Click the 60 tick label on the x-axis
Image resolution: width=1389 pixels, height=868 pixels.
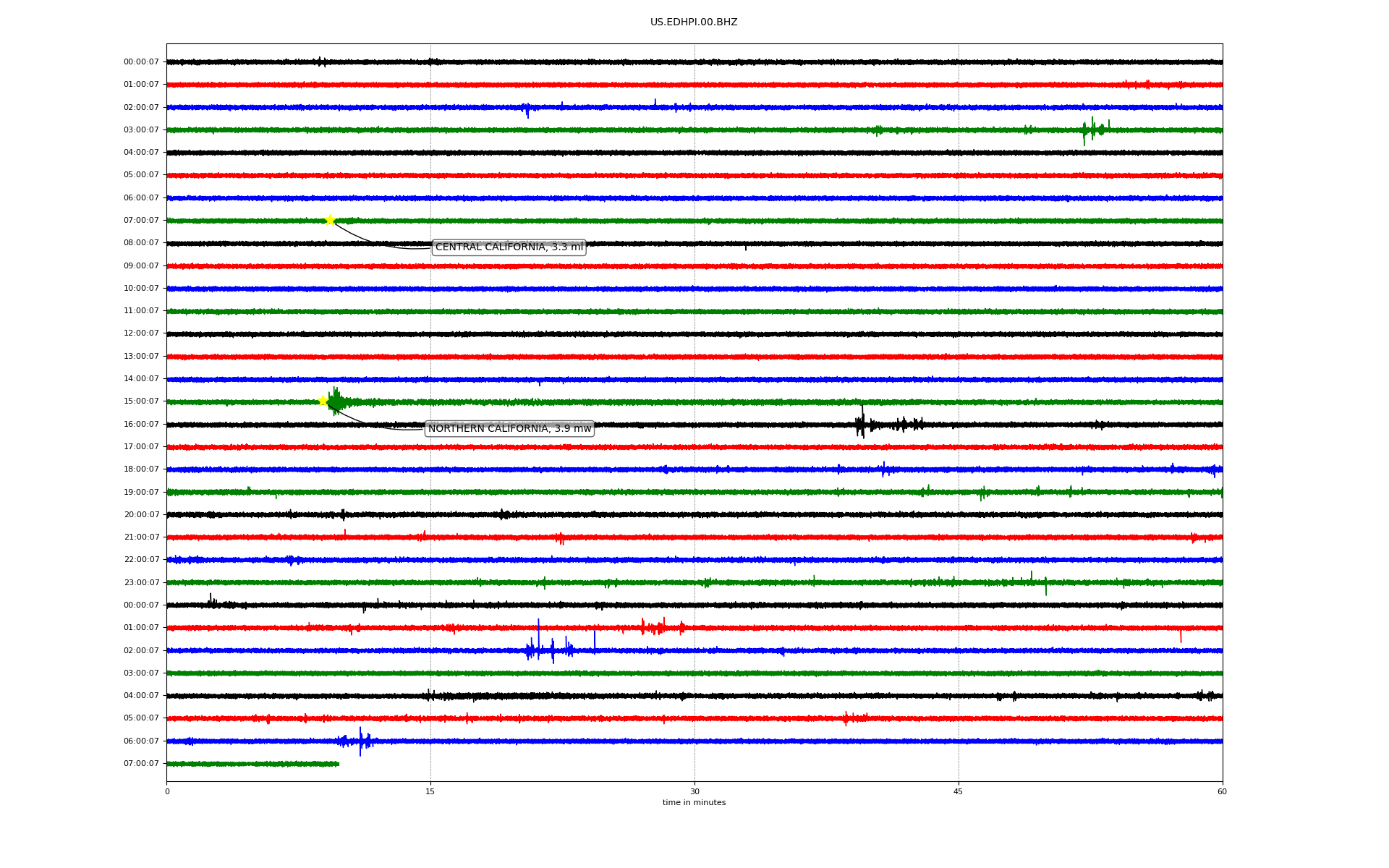1222,791
